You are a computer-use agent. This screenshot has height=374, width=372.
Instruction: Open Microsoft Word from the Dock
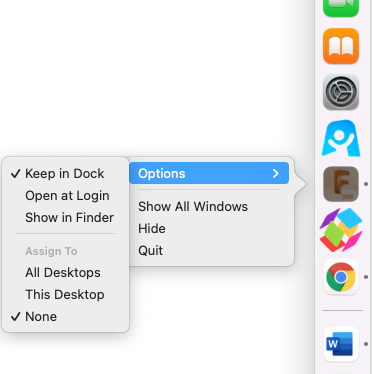[341, 344]
